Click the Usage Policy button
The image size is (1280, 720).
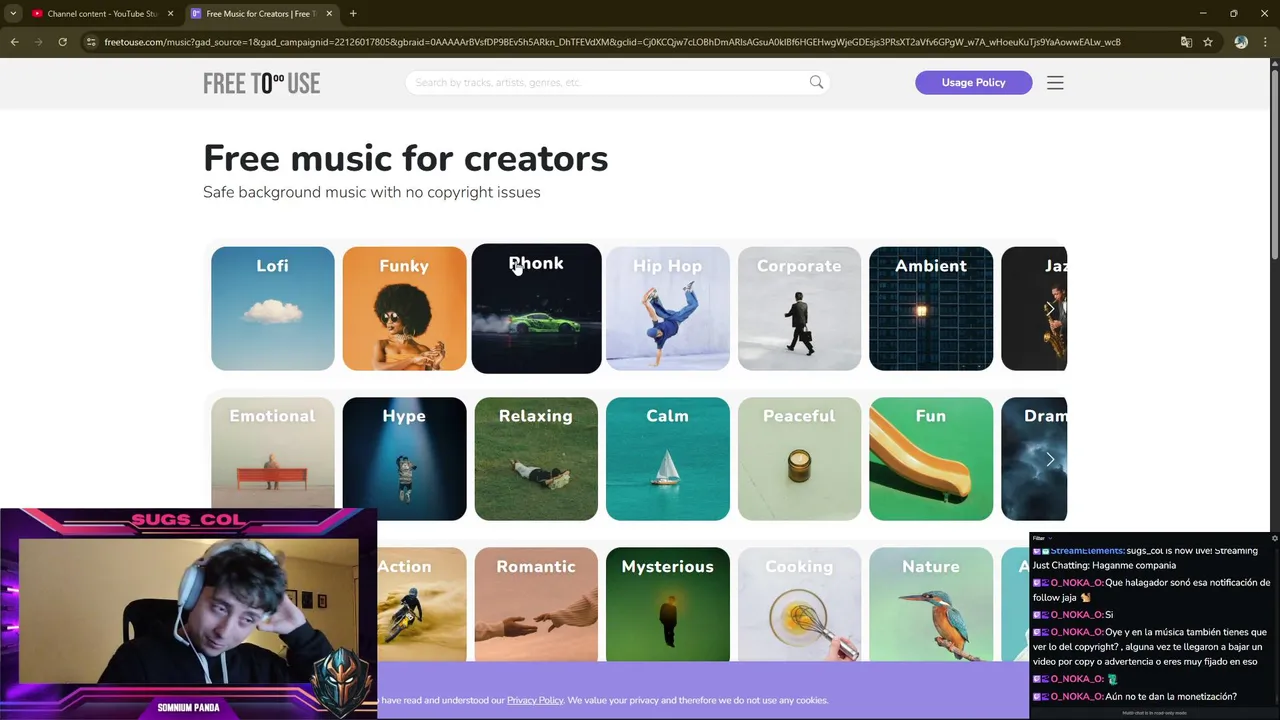pos(973,82)
